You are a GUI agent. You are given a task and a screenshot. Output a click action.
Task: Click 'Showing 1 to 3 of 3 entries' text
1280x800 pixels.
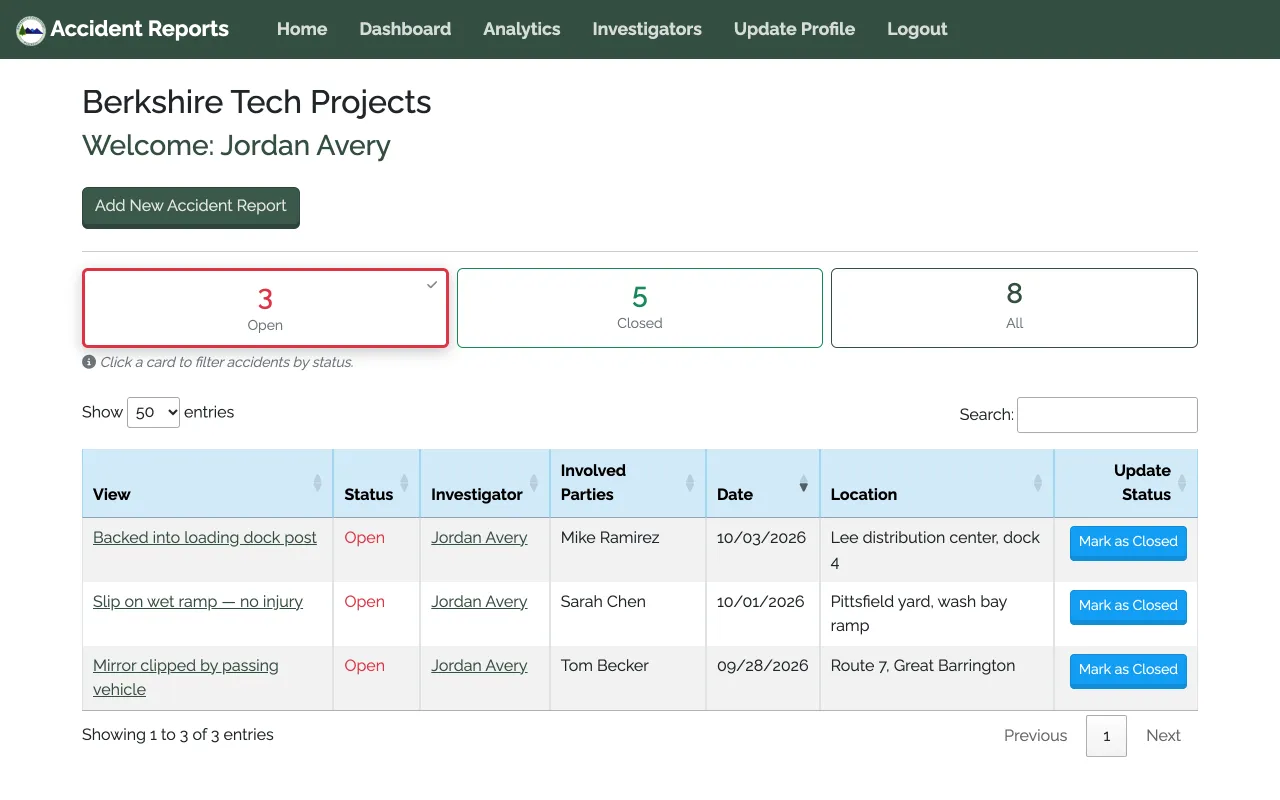pyautogui.click(x=178, y=734)
